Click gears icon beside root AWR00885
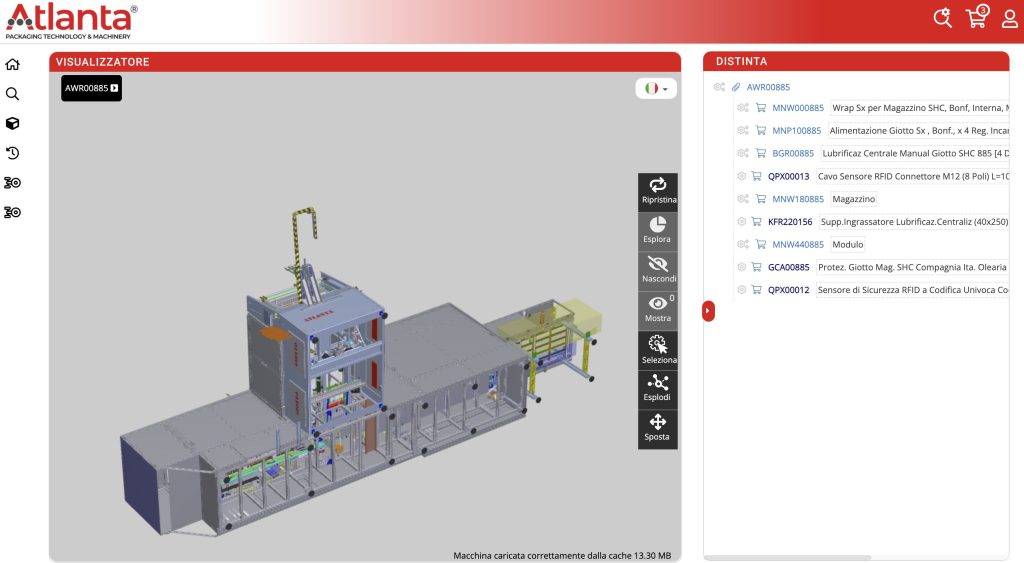The width and height of the screenshot is (1024, 563). click(x=719, y=87)
